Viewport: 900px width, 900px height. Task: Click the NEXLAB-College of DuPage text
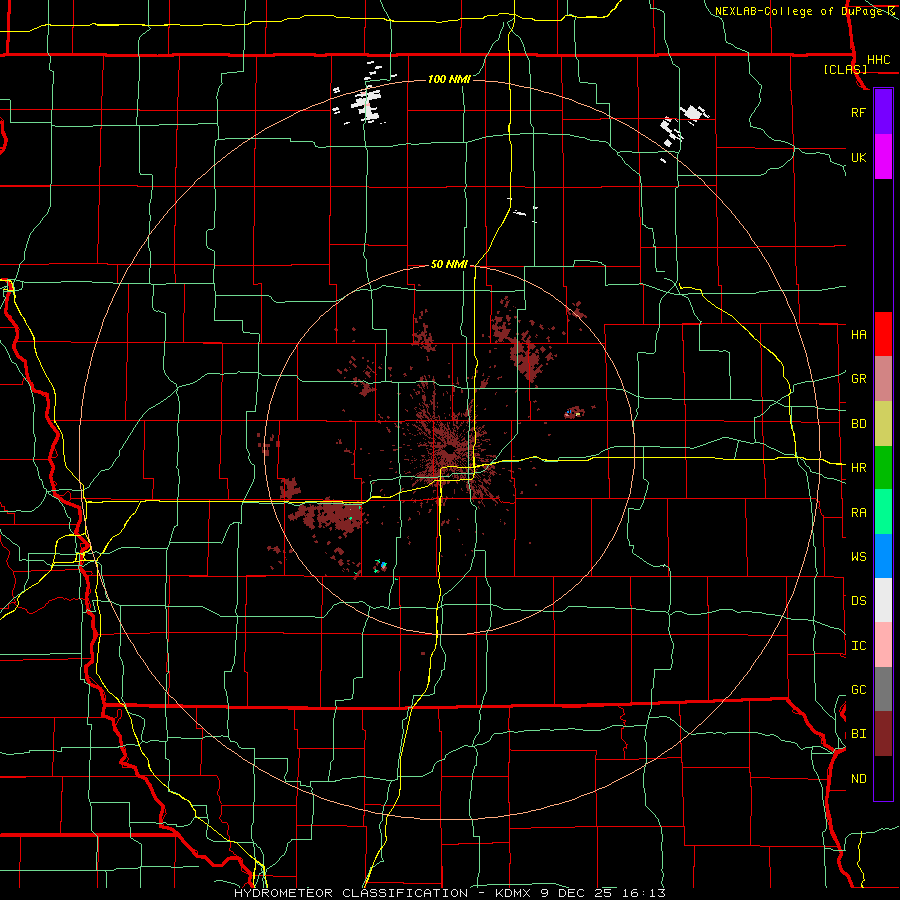coord(799,11)
